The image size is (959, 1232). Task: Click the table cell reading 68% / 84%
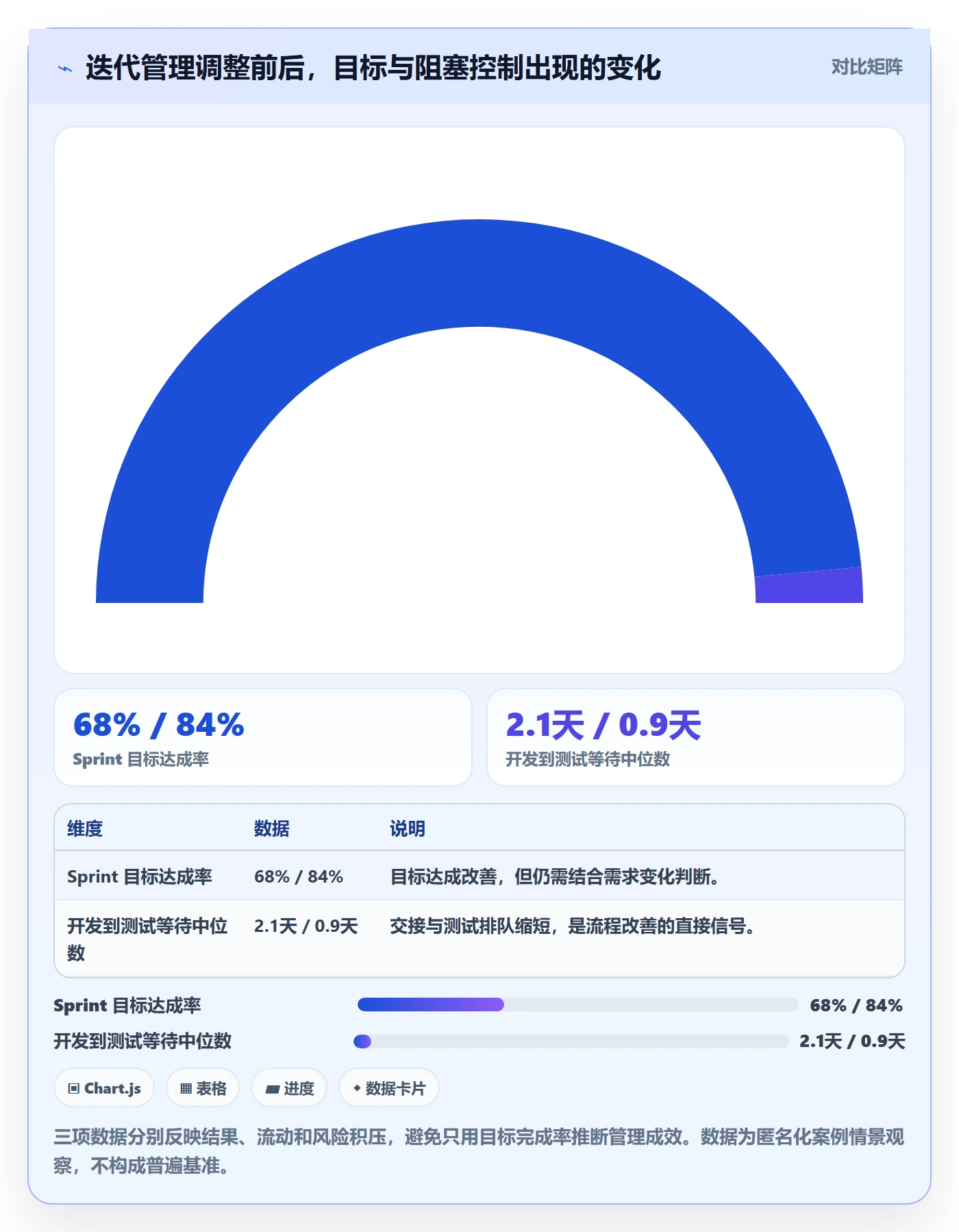[299, 876]
